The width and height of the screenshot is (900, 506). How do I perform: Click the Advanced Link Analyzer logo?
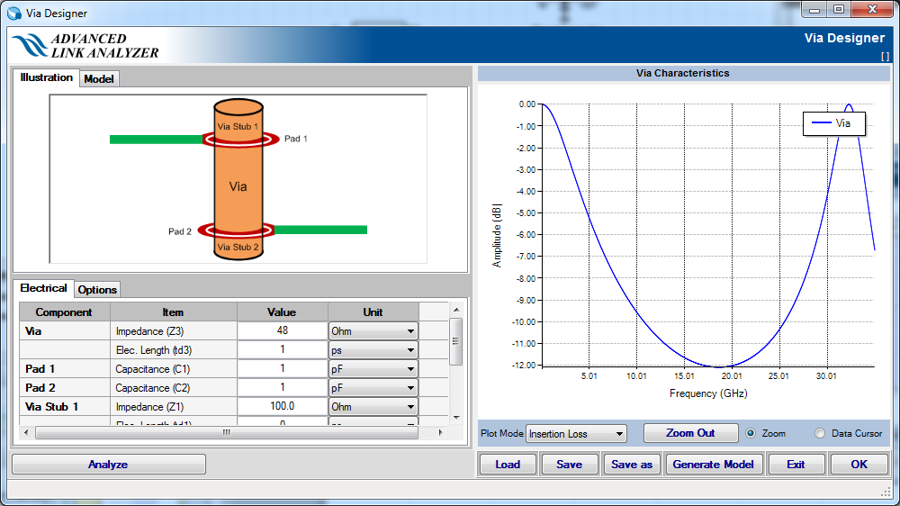tap(86, 45)
